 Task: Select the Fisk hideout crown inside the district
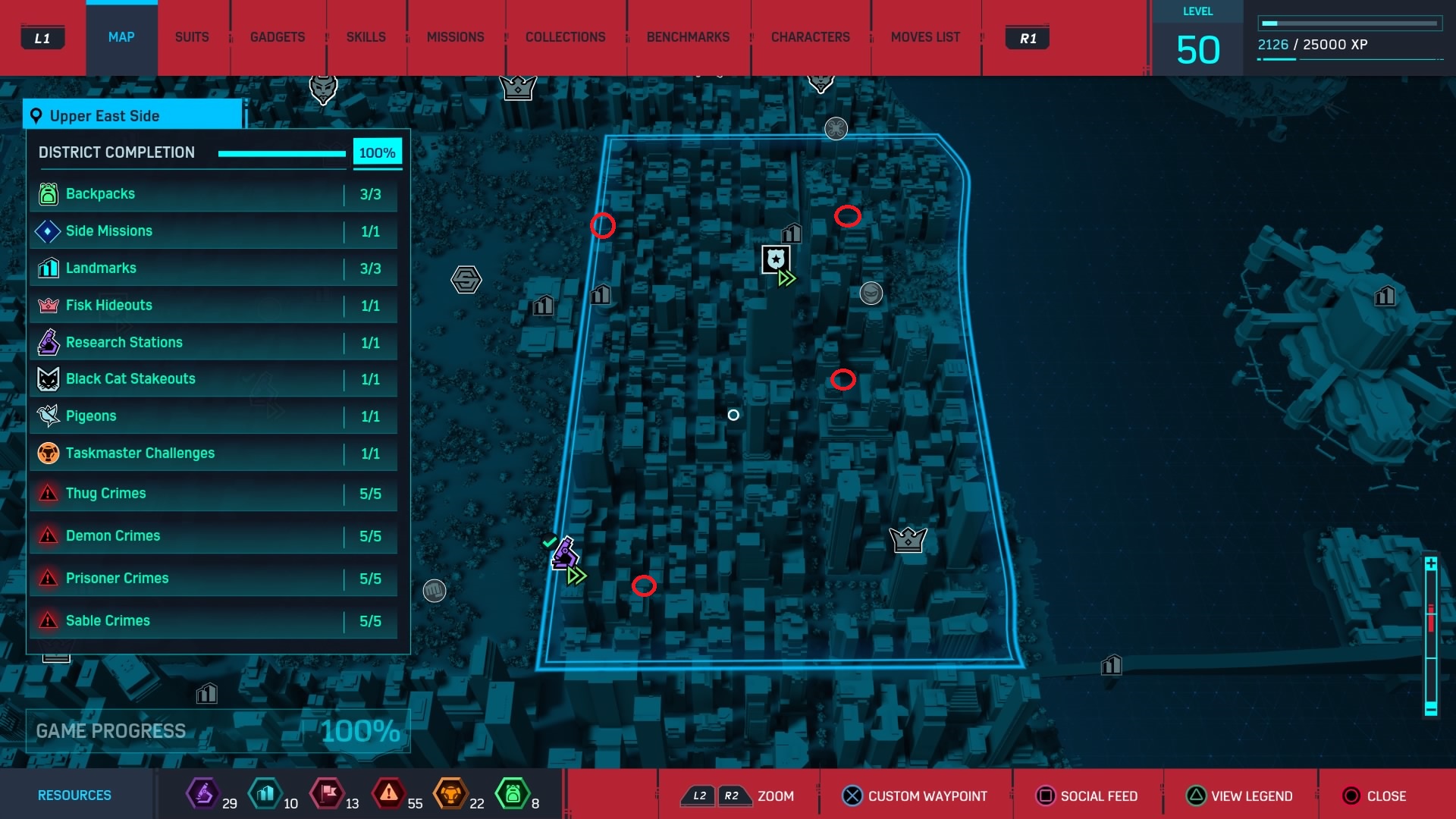point(908,539)
